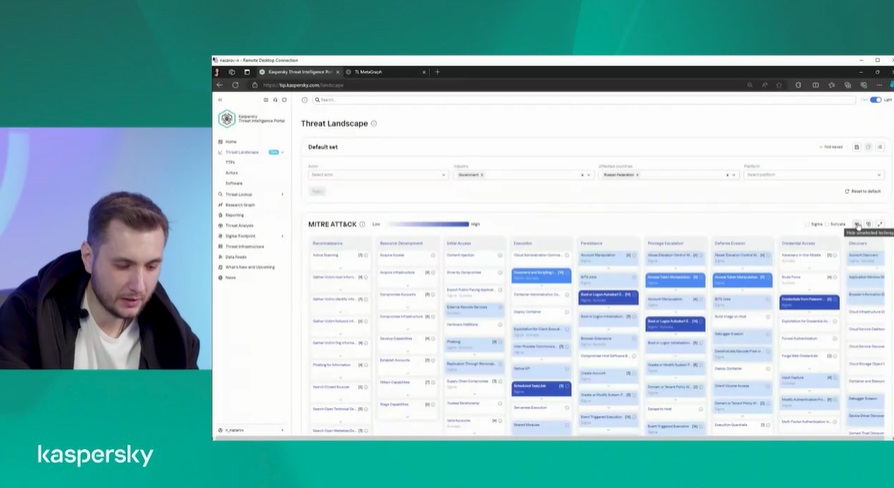Click the save set icon
The image size is (894, 488).
tap(856, 147)
